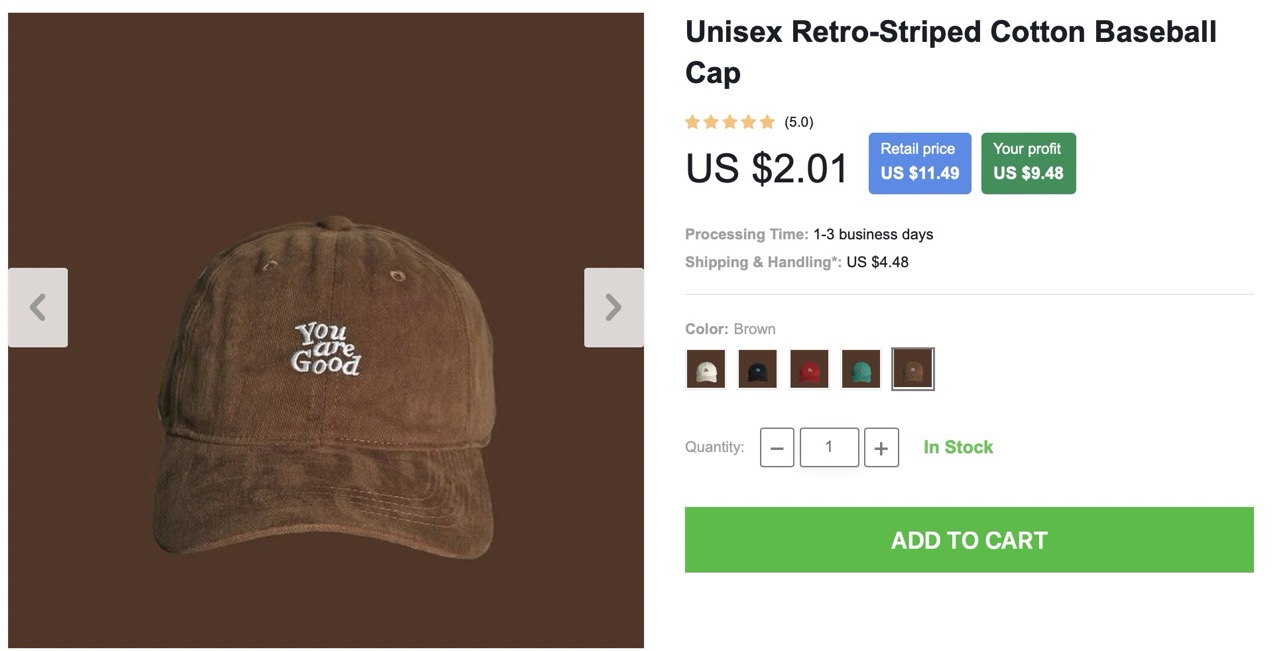Click the quantity input field
This screenshot has width=1280, height=651.
(829, 447)
